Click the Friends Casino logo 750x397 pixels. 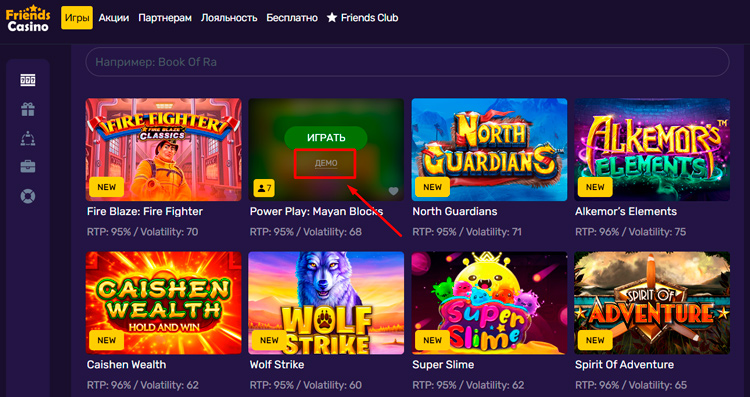point(28,19)
